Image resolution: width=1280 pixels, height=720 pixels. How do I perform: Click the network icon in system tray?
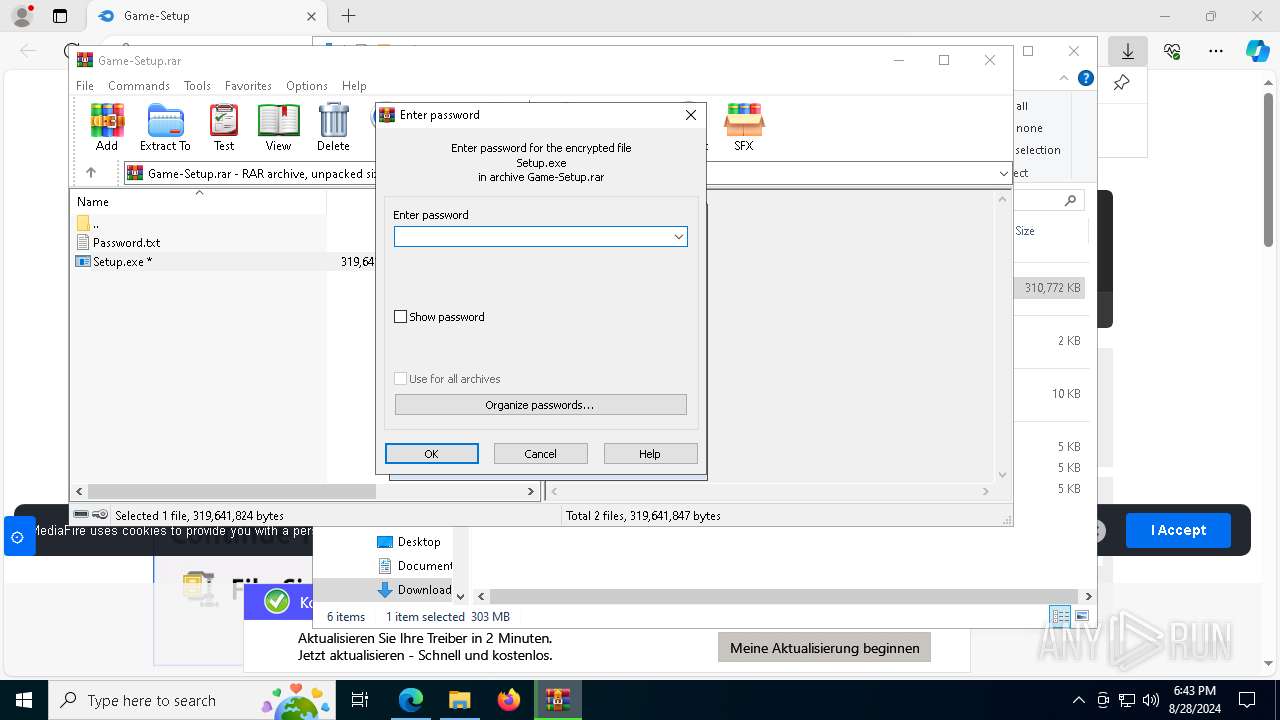[x=1127, y=700]
